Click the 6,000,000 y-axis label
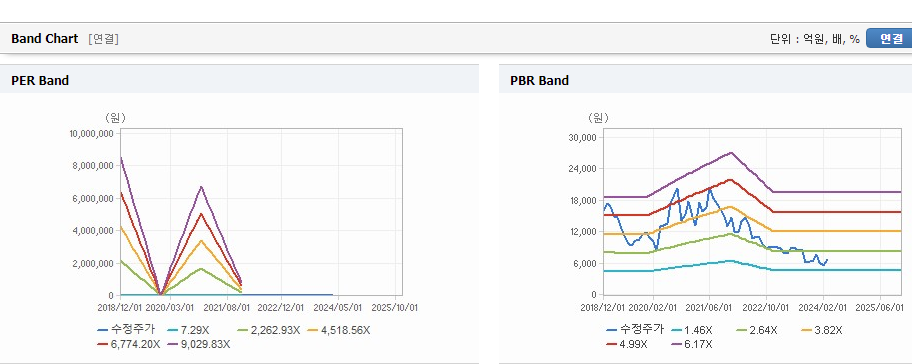Image resolution: width=912 pixels, height=364 pixels. click(94, 198)
